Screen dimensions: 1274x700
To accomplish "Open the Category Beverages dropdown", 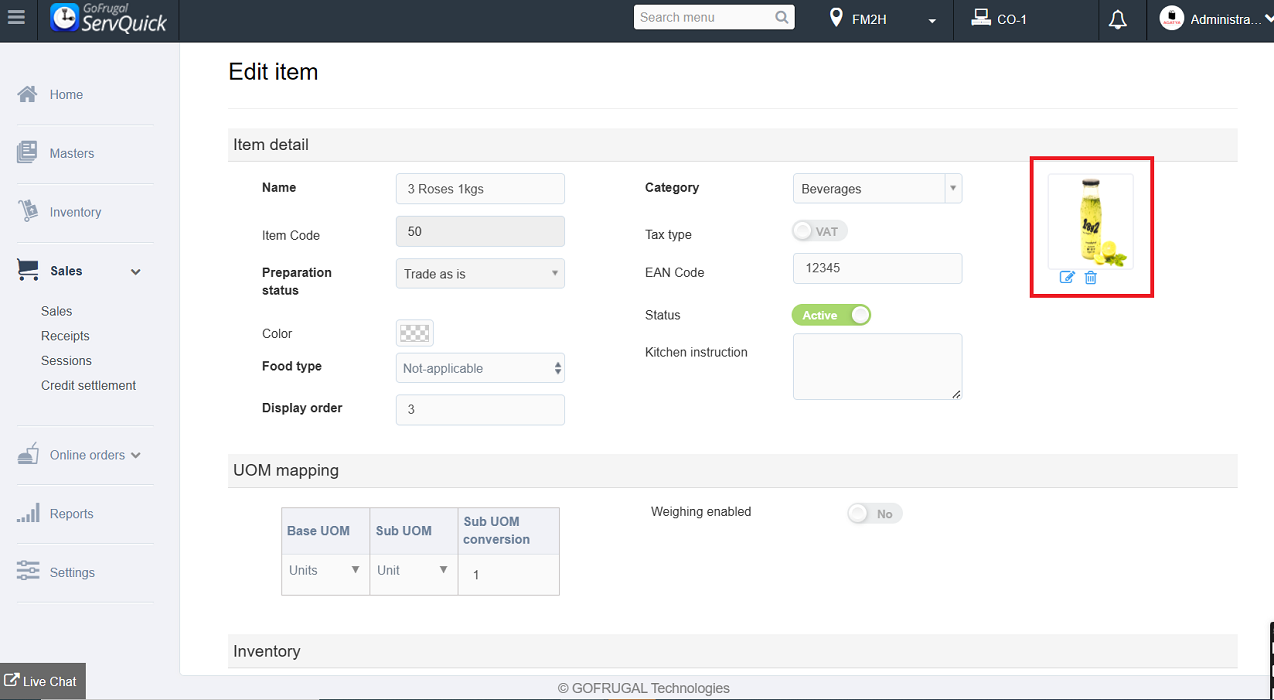I will tap(877, 188).
